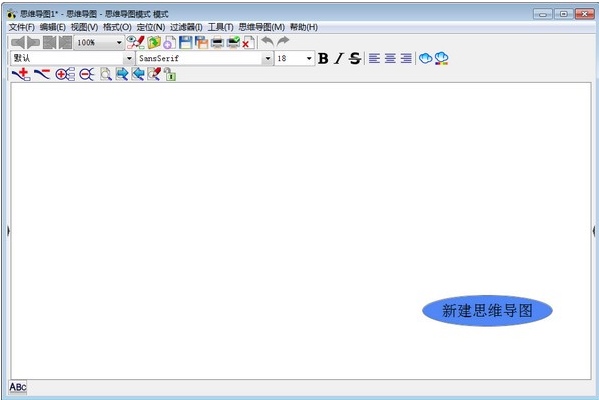
Task: Center align node text
Action: click(390, 58)
